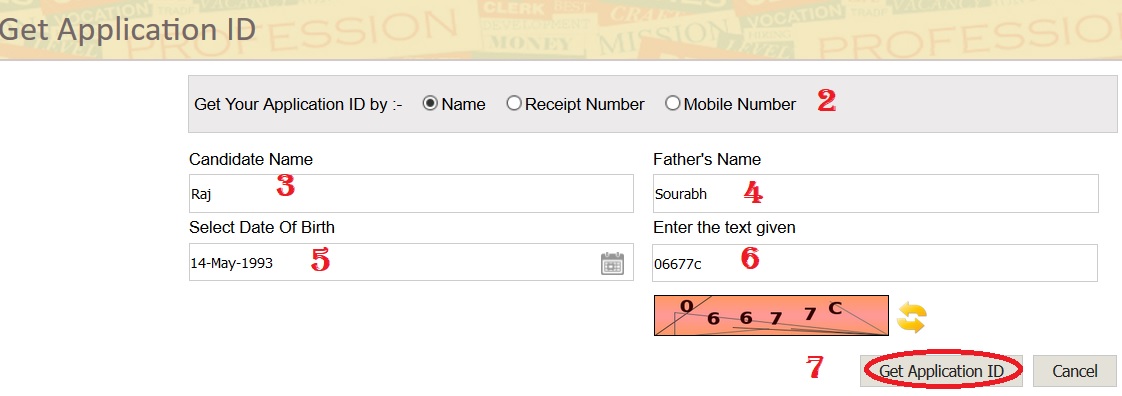Click the red number 7 annotation
Image resolution: width=1122 pixels, height=396 pixels.
pyautogui.click(x=815, y=368)
